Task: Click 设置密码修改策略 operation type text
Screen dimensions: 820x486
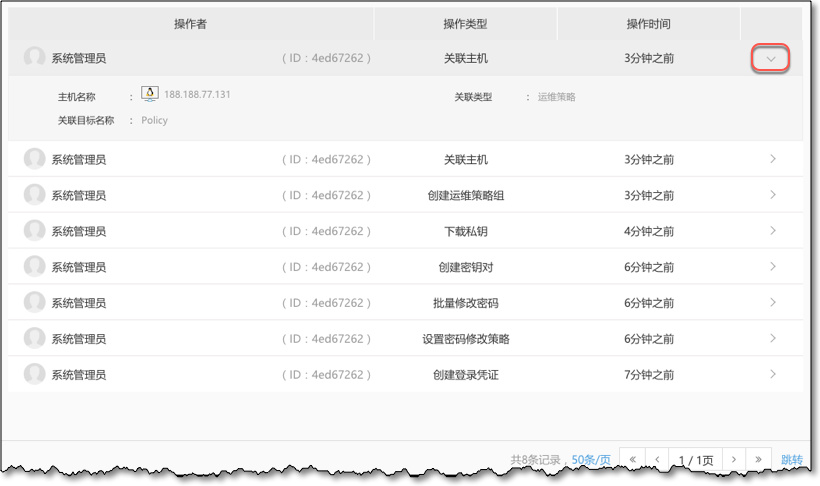Action: pyautogui.click(x=465, y=339)
